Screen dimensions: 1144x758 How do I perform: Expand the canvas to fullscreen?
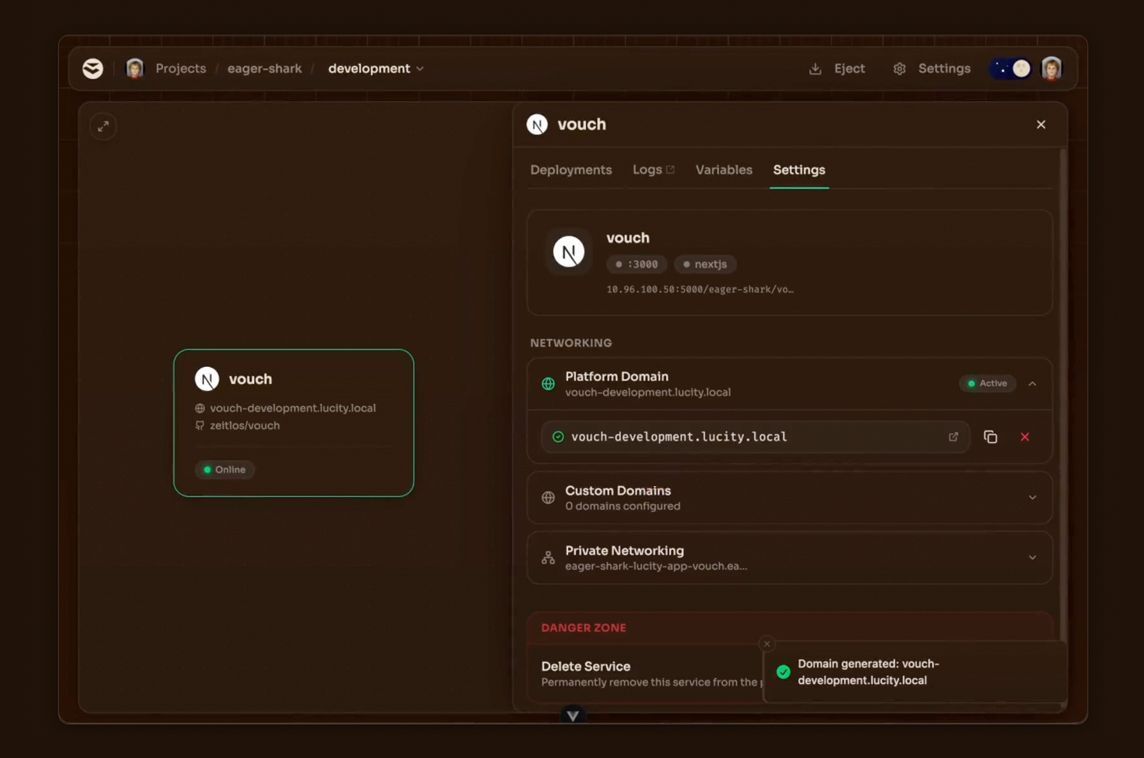coord(103,126)
